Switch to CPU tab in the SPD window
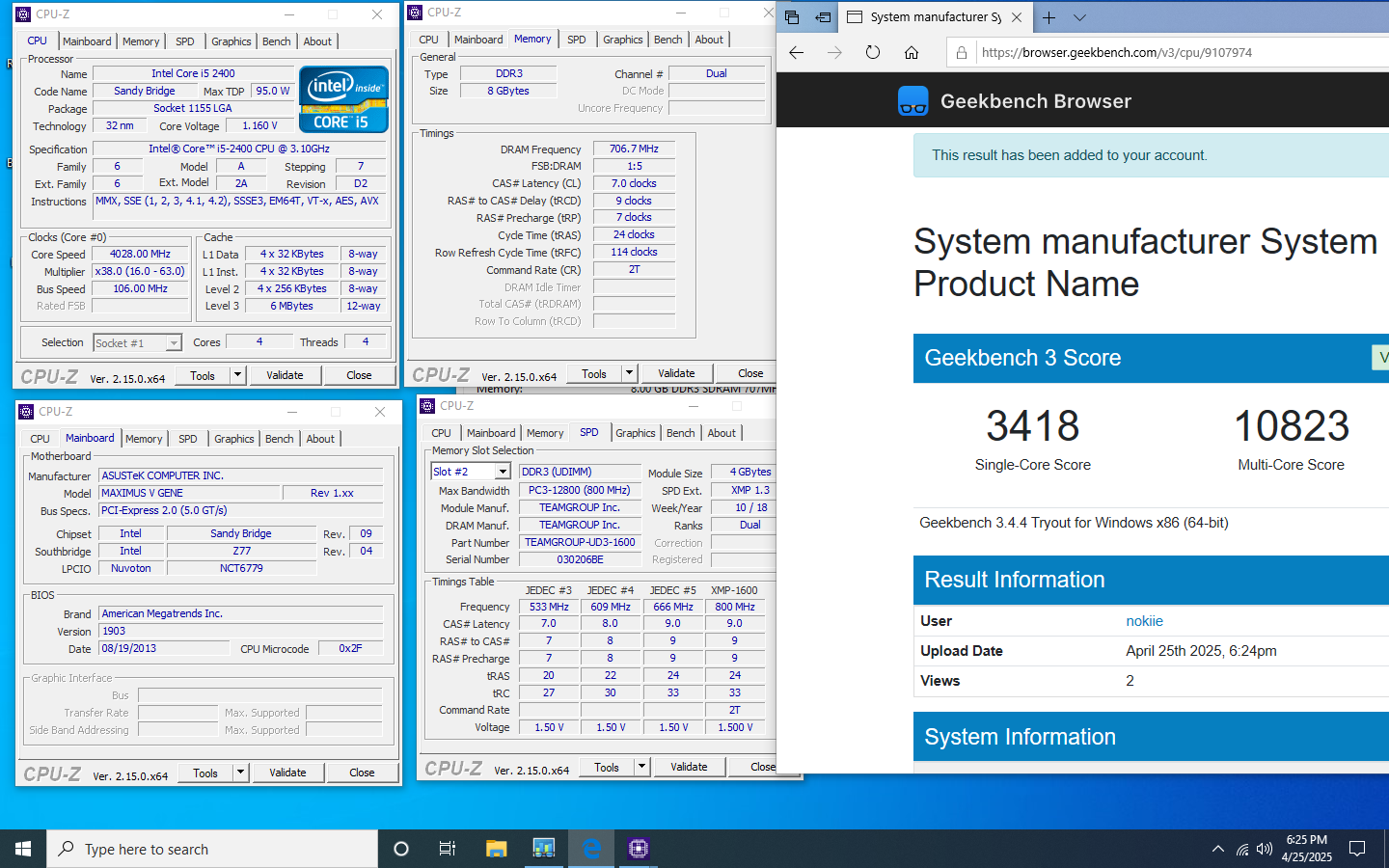 click(442, 433)
